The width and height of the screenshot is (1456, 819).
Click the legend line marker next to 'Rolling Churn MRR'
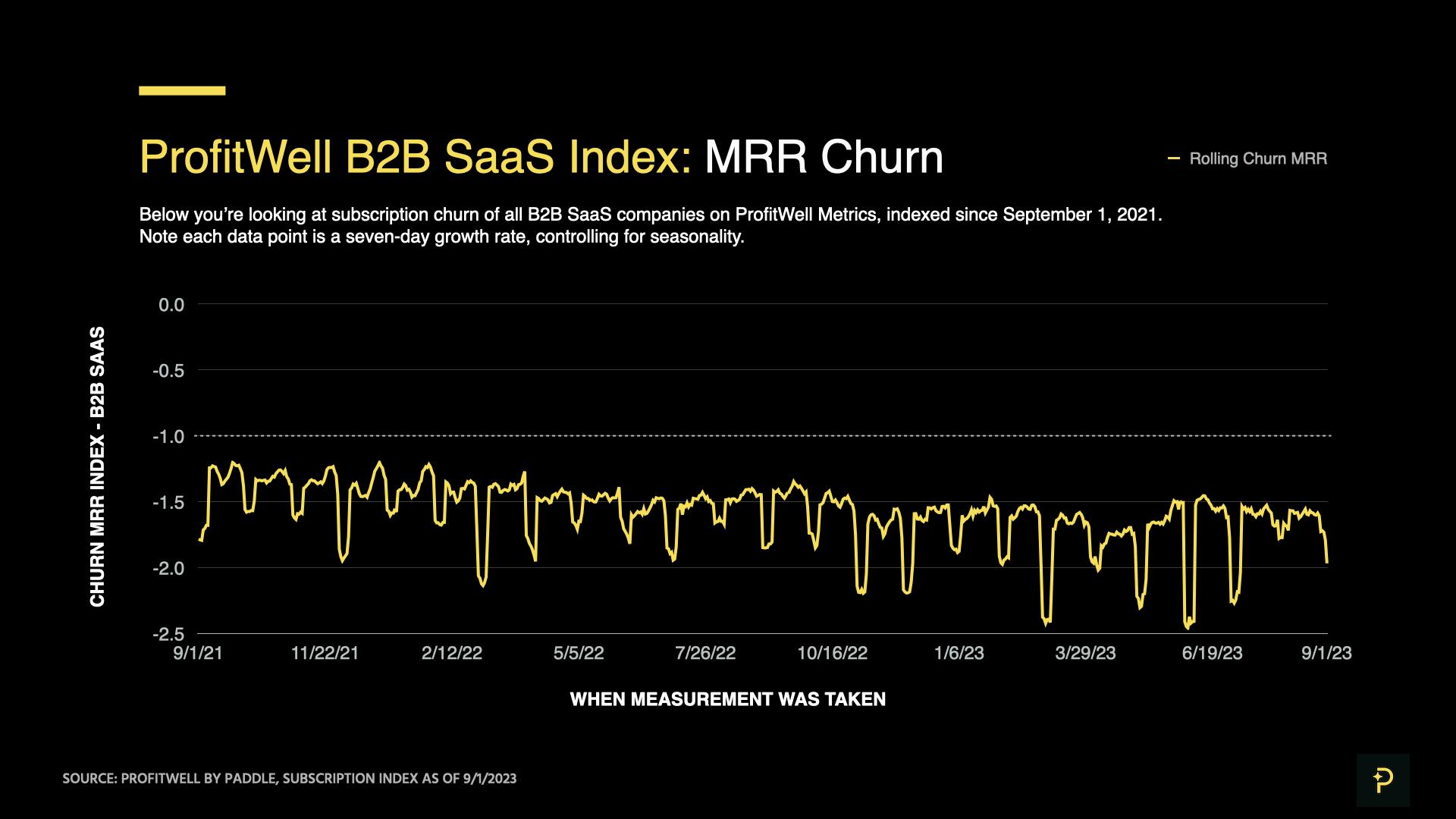click(1174, 158)
